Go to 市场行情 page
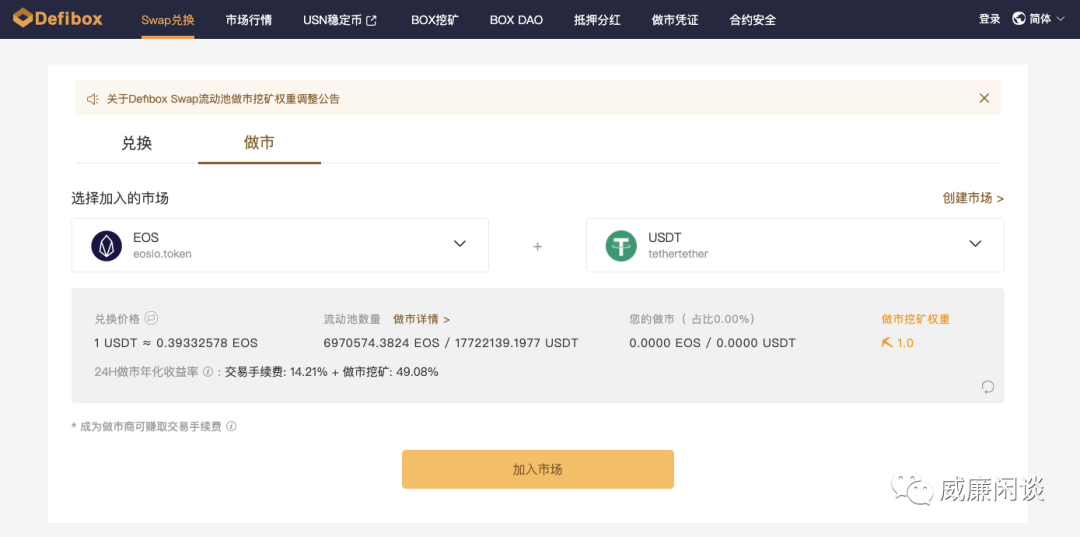1080x537 pixels. point(249,20)
